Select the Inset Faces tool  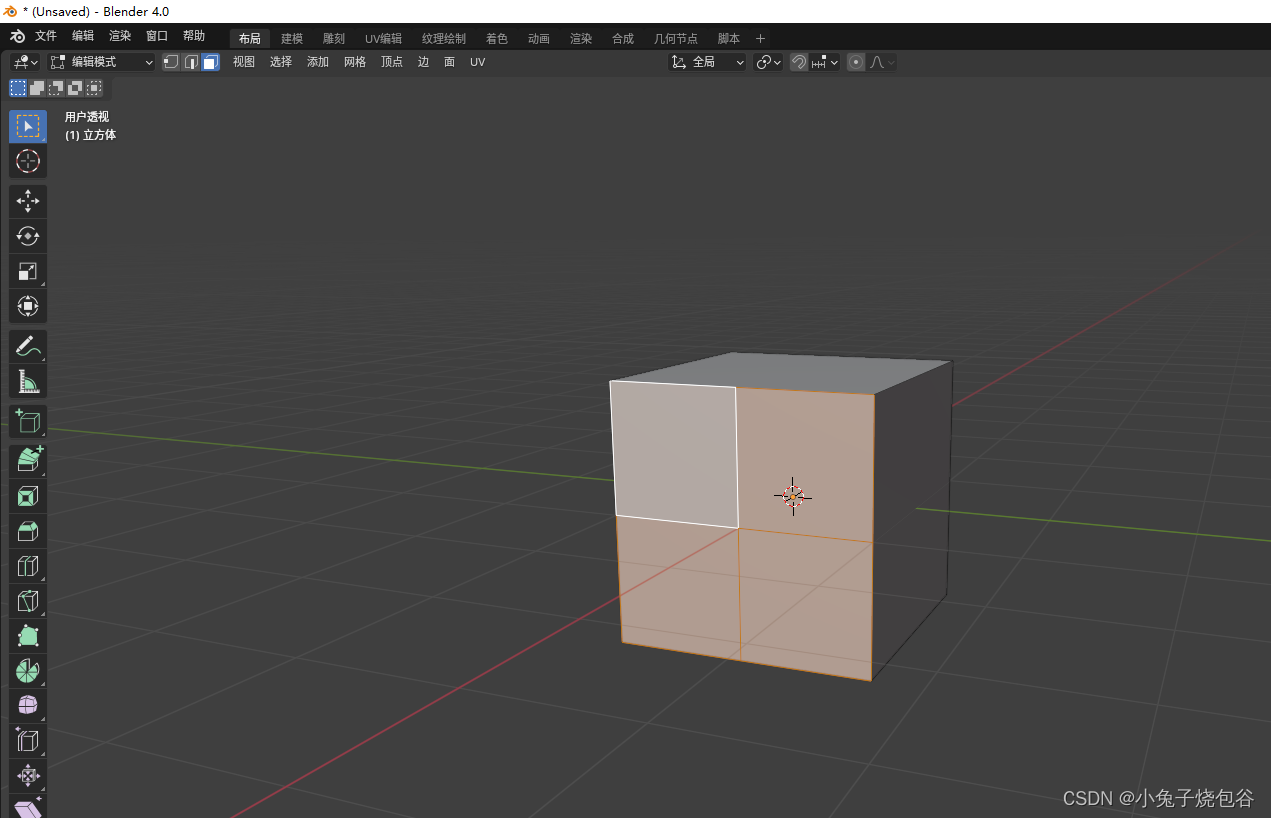[28, 496]
